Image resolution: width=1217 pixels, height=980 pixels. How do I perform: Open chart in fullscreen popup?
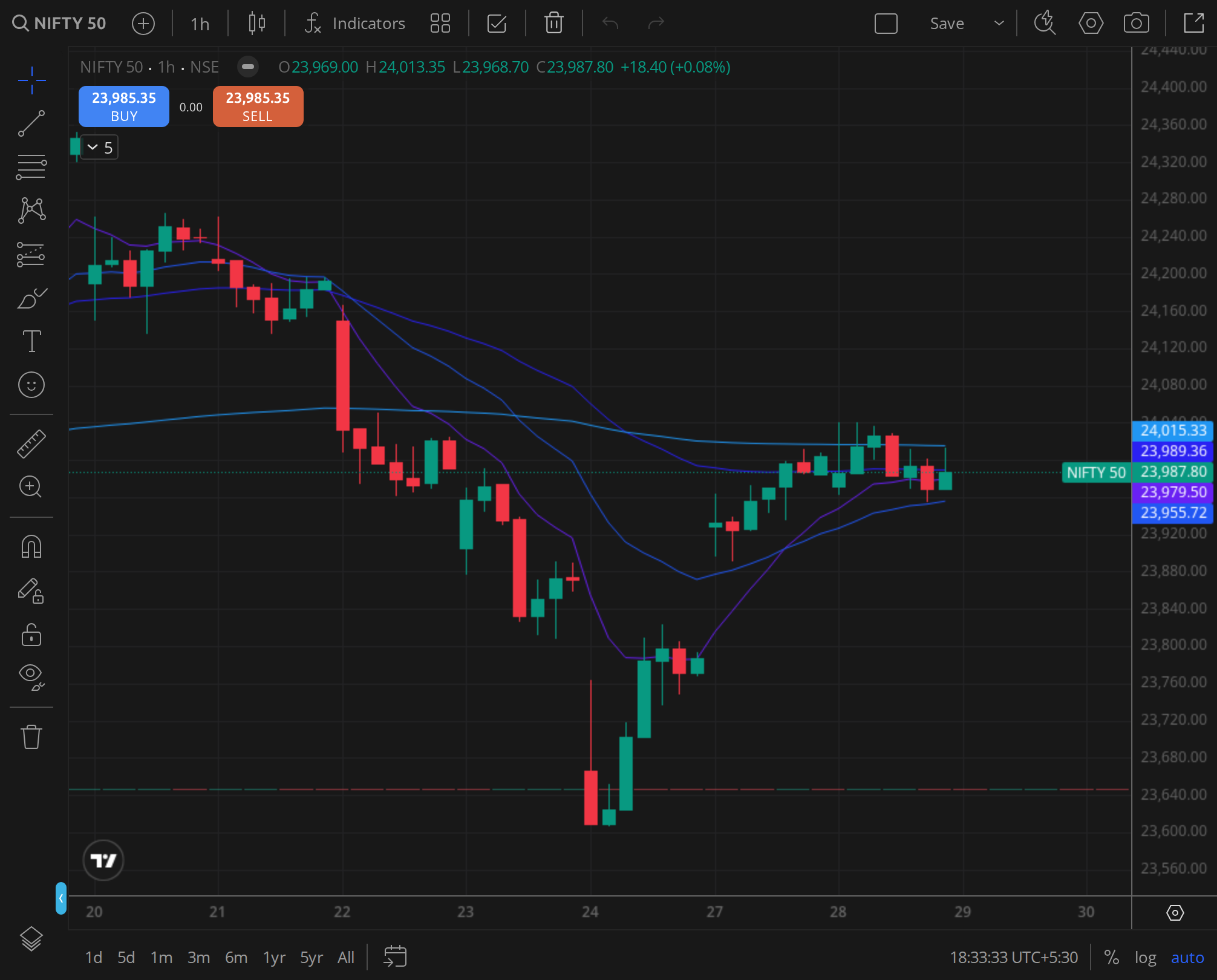[x=1193, y=24]
